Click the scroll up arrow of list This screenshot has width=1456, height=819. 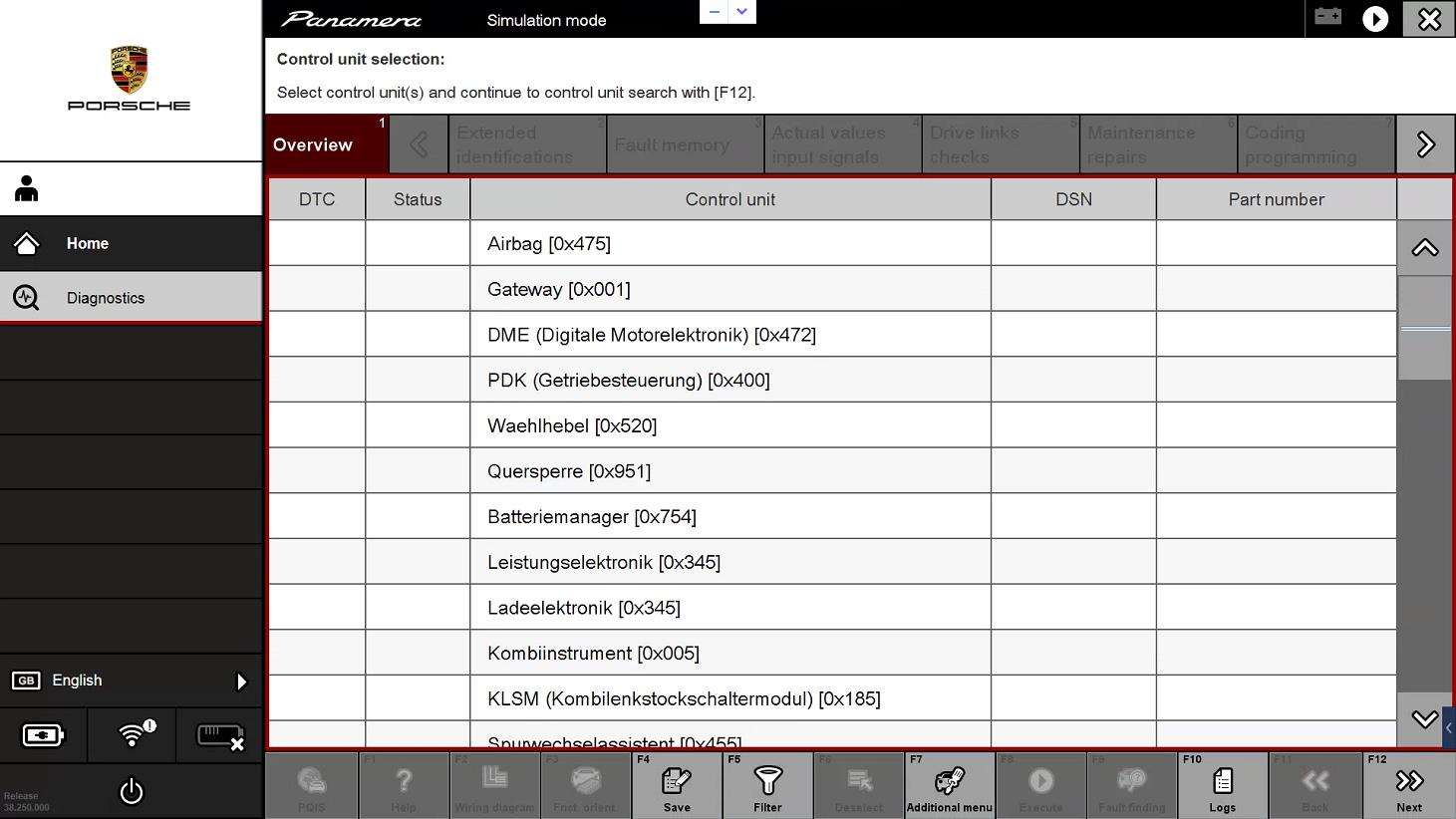coord(1425,248)
